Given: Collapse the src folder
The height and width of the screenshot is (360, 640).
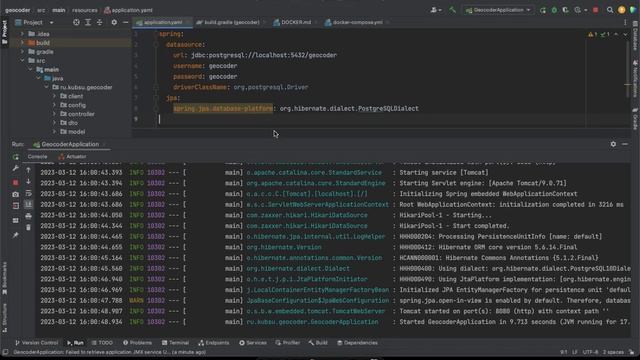Looking at the screenshot, I should [x=22, y=60].
